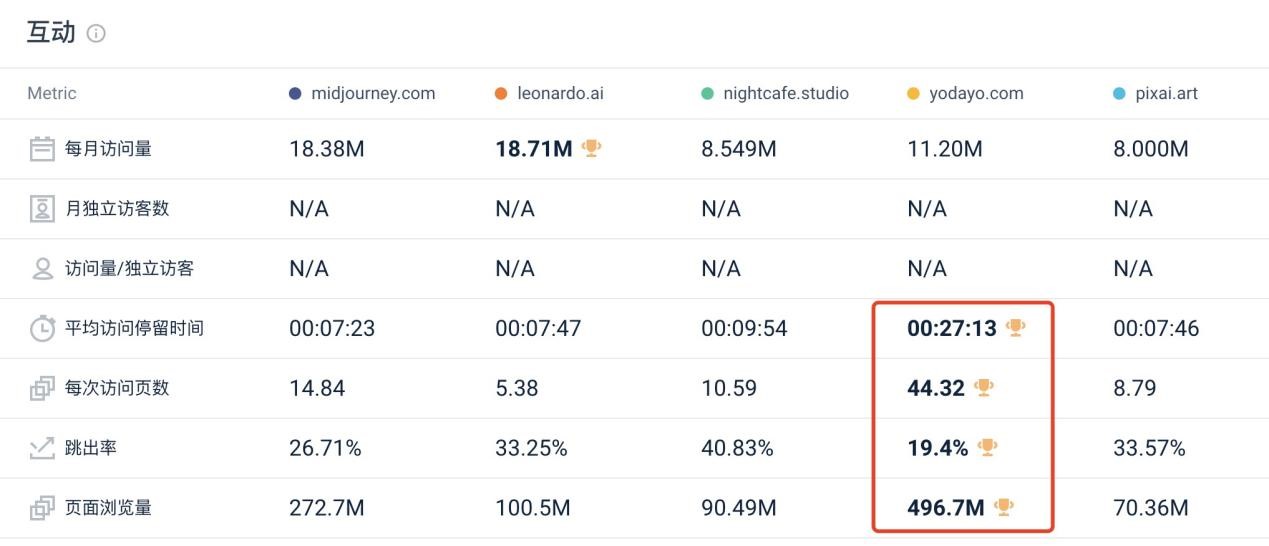Open the leonardo.ai column header link
The width and height of the screenshot is (1269, 546).
[x=560, y=94]
